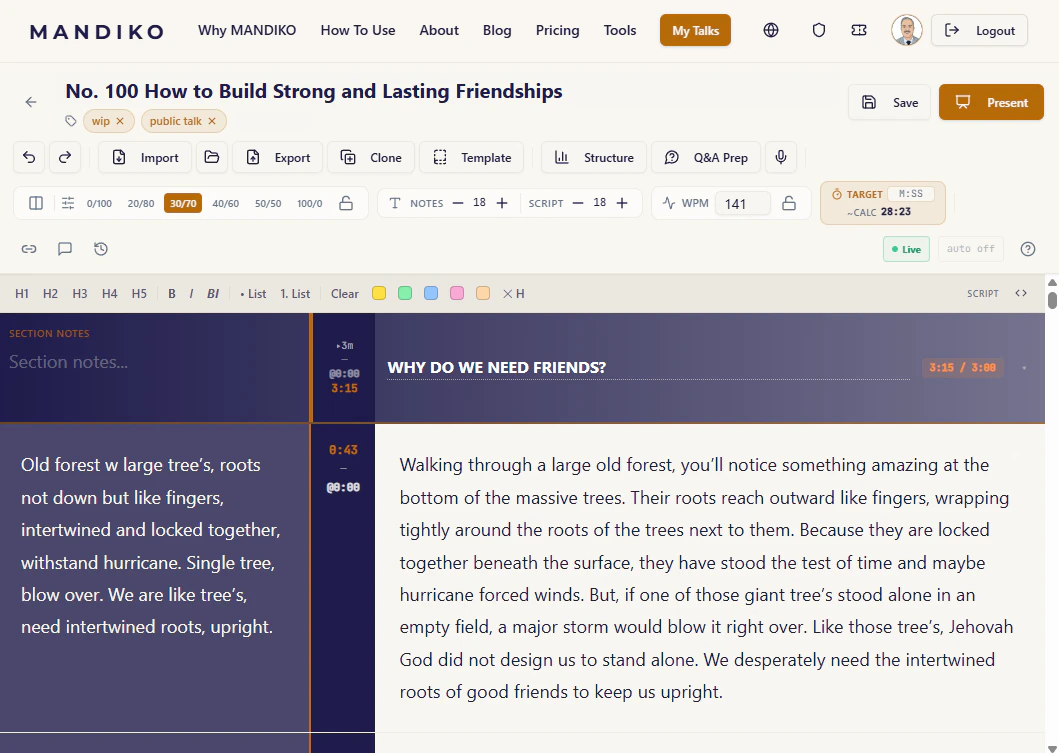Increase the NOTES font size

pyautogui.click(x=502, y=203)
